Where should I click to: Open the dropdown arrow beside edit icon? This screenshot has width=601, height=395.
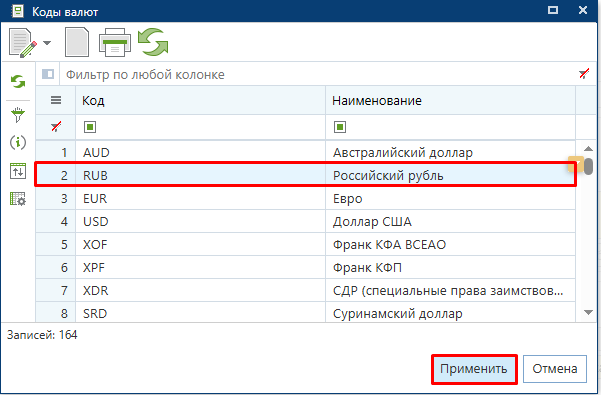47,43
